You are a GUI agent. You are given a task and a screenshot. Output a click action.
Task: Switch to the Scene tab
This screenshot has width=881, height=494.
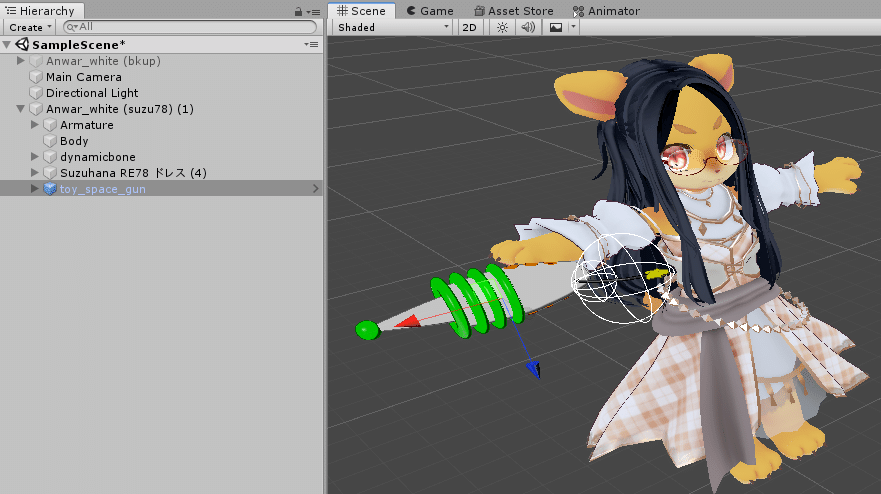(361, 11)
